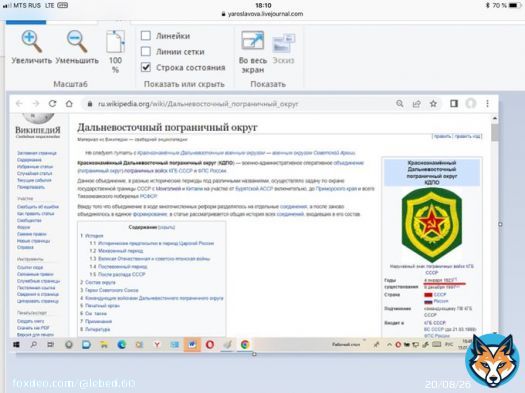525x393 pixels.
Task: Collapse contents with the скрыть link
Action: [x=166, y=227]
